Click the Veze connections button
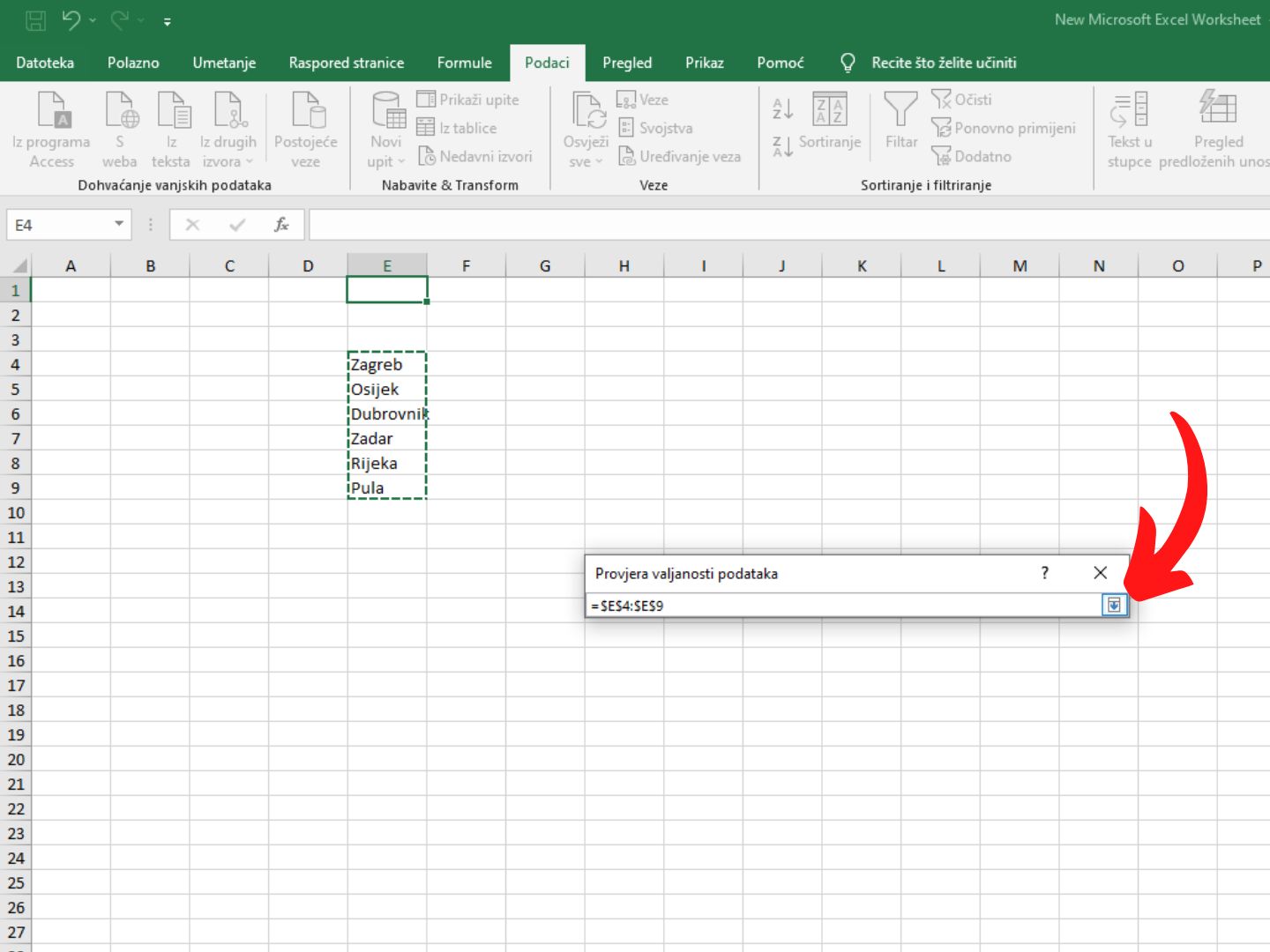 (x=643, y=100)
